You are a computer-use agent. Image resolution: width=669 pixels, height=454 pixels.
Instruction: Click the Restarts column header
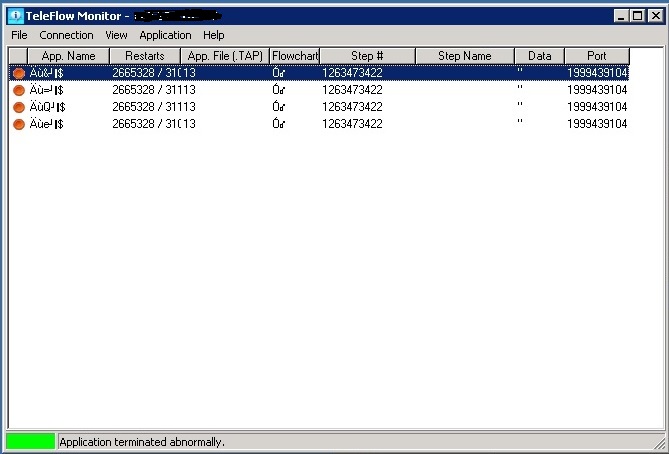pos(145,56)
